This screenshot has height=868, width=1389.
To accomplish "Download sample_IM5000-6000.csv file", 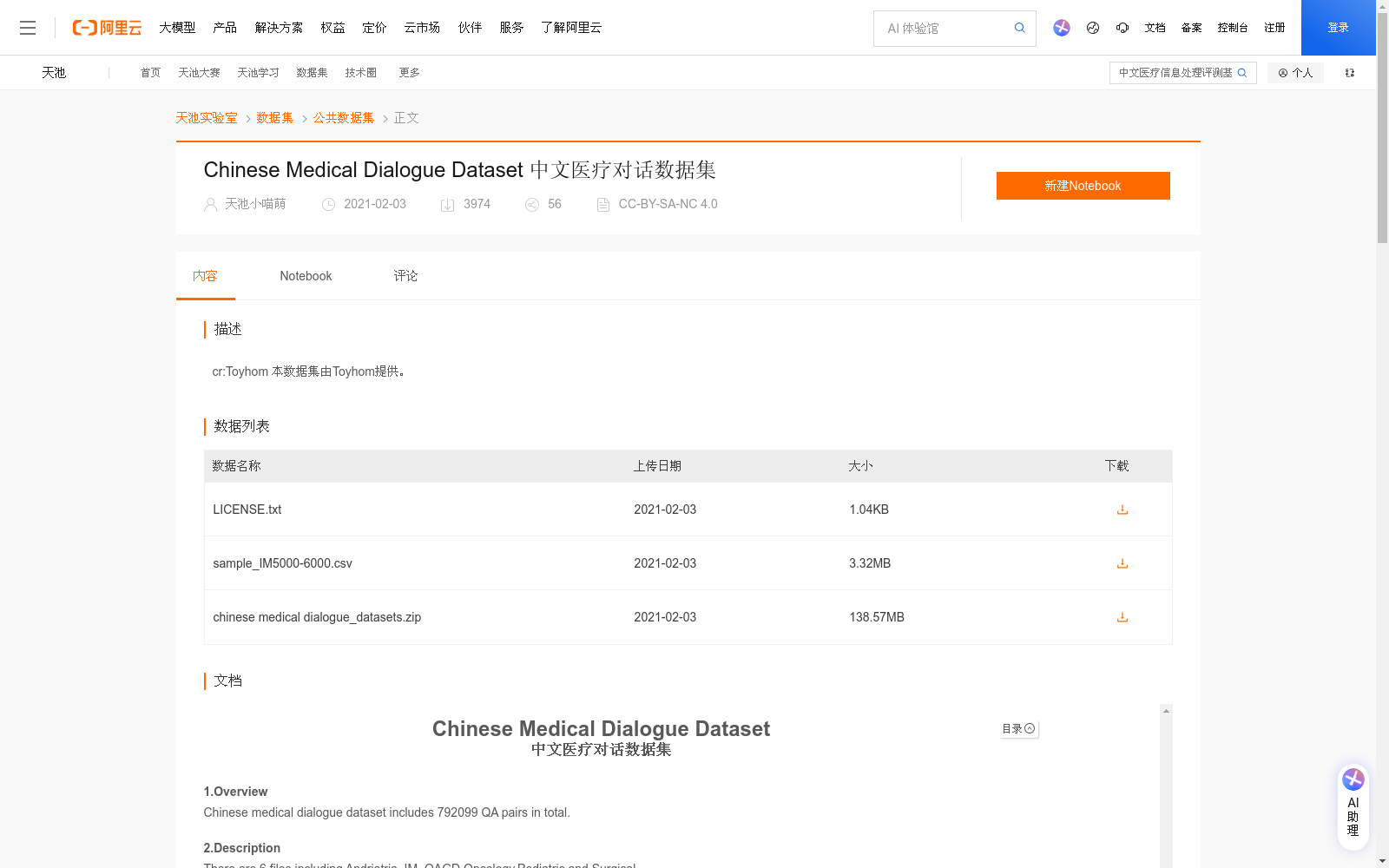I will pyautogui.click(x=1122, y=563).
